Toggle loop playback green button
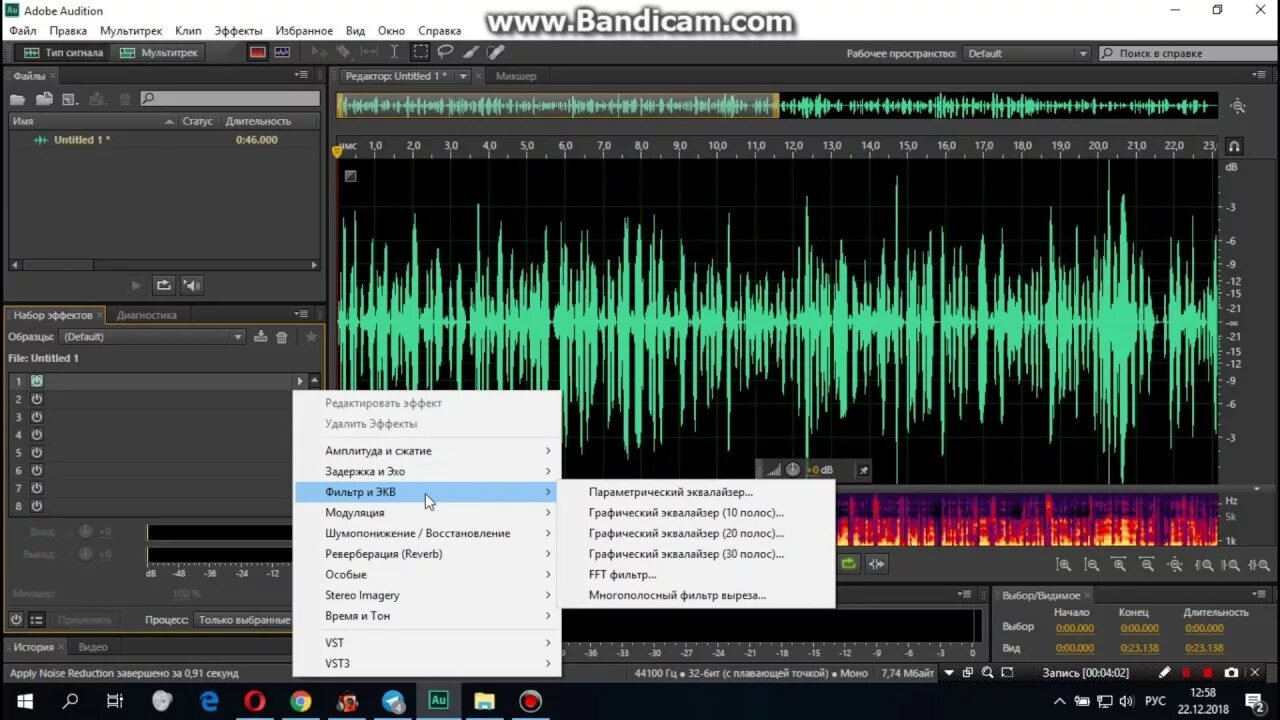The image size is (1280, 720). (x=849, y=564)
